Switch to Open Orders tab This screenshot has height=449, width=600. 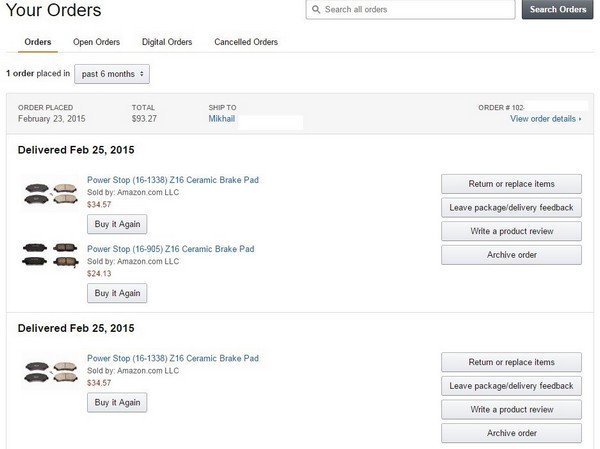[x=96, y=42]
